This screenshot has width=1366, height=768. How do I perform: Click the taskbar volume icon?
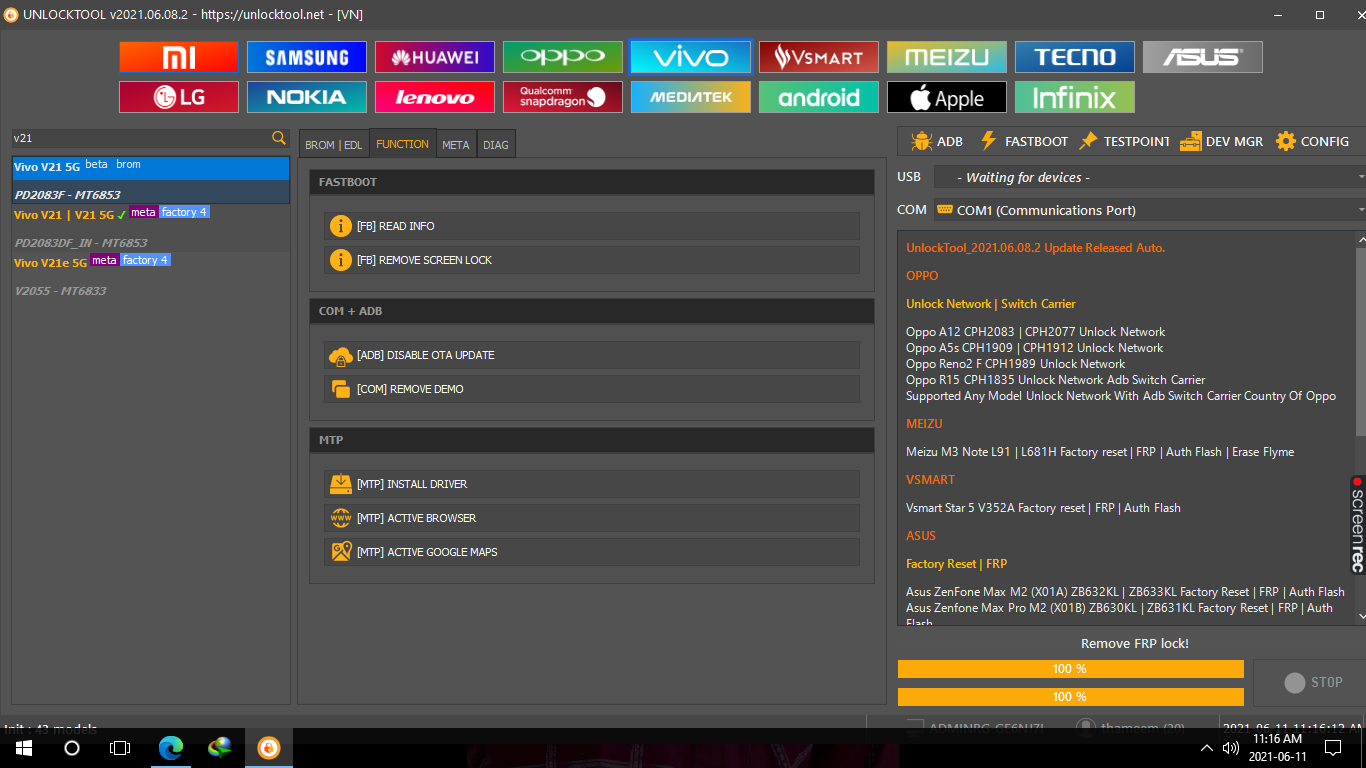(x=1231, y=748)
